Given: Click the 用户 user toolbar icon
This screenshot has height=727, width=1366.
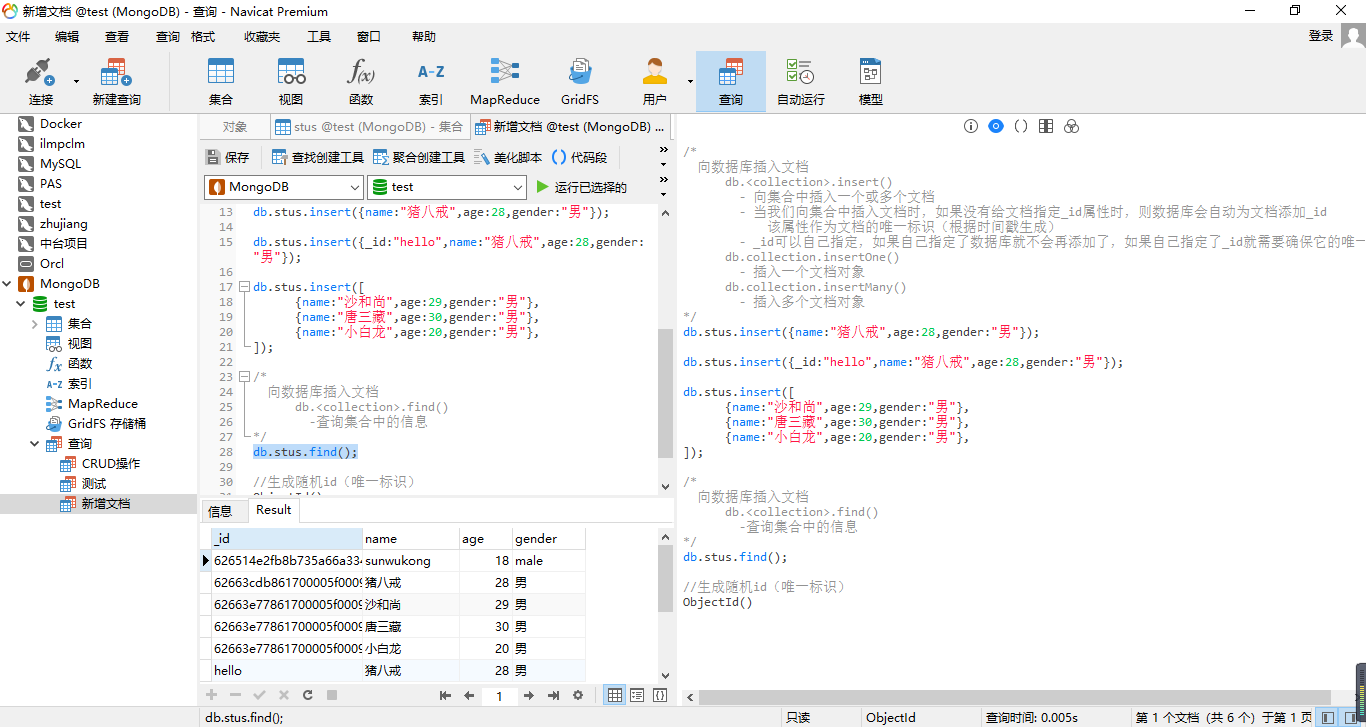Looking at the screenshot, I should click(x=655, y=81).
